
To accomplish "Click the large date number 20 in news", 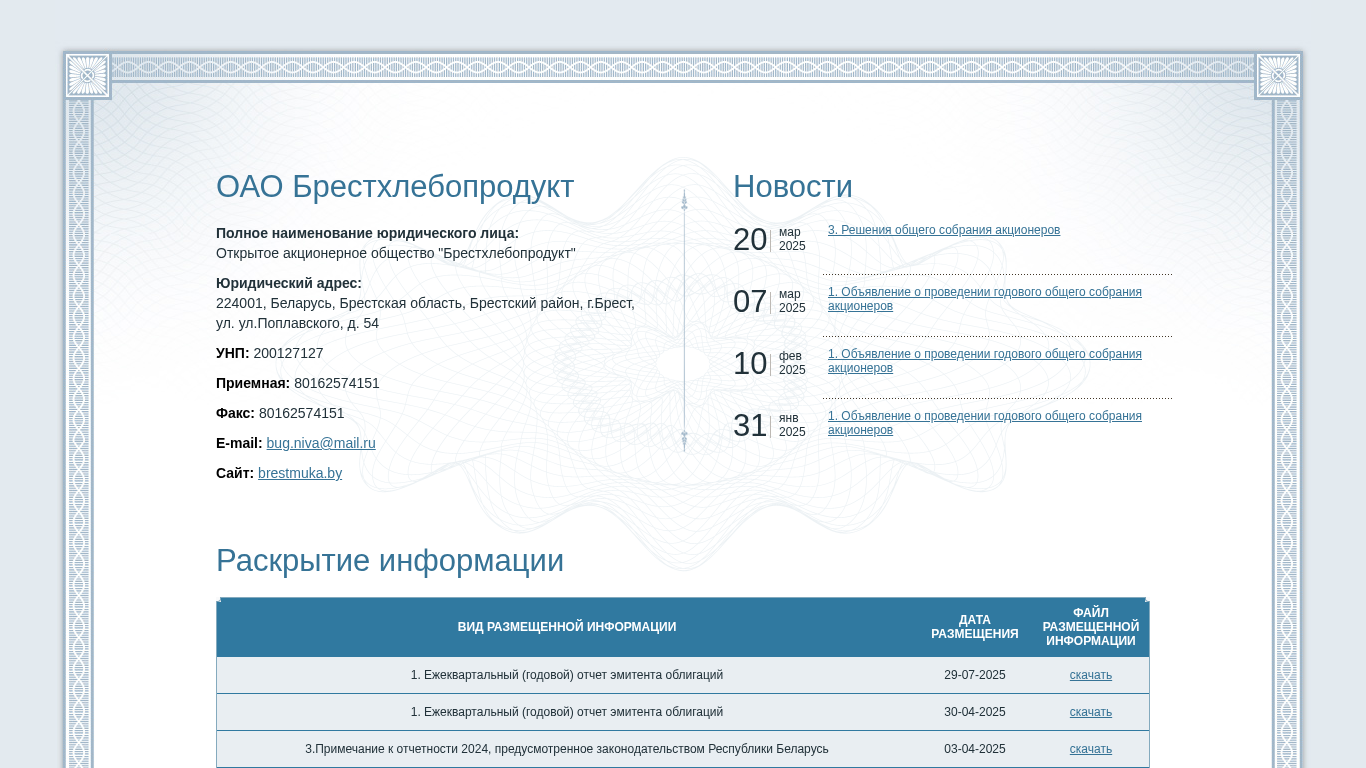I will (x=750, y=240).
